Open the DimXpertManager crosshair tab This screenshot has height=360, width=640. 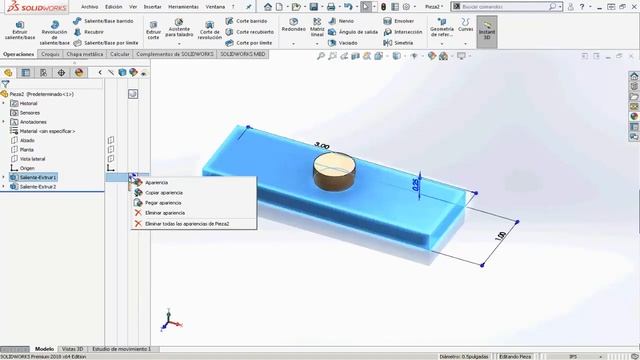pyautogui.click(x=61, y=73)
